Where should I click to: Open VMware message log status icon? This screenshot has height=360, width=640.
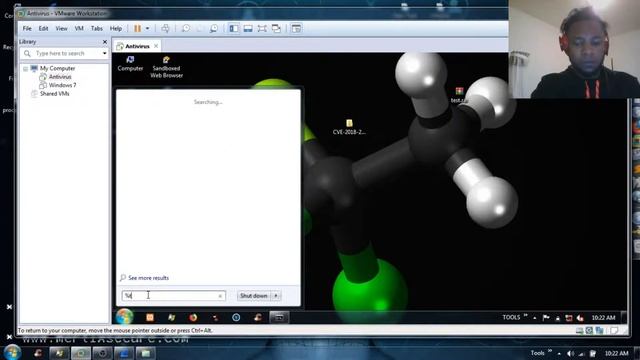tap(614, 330)
